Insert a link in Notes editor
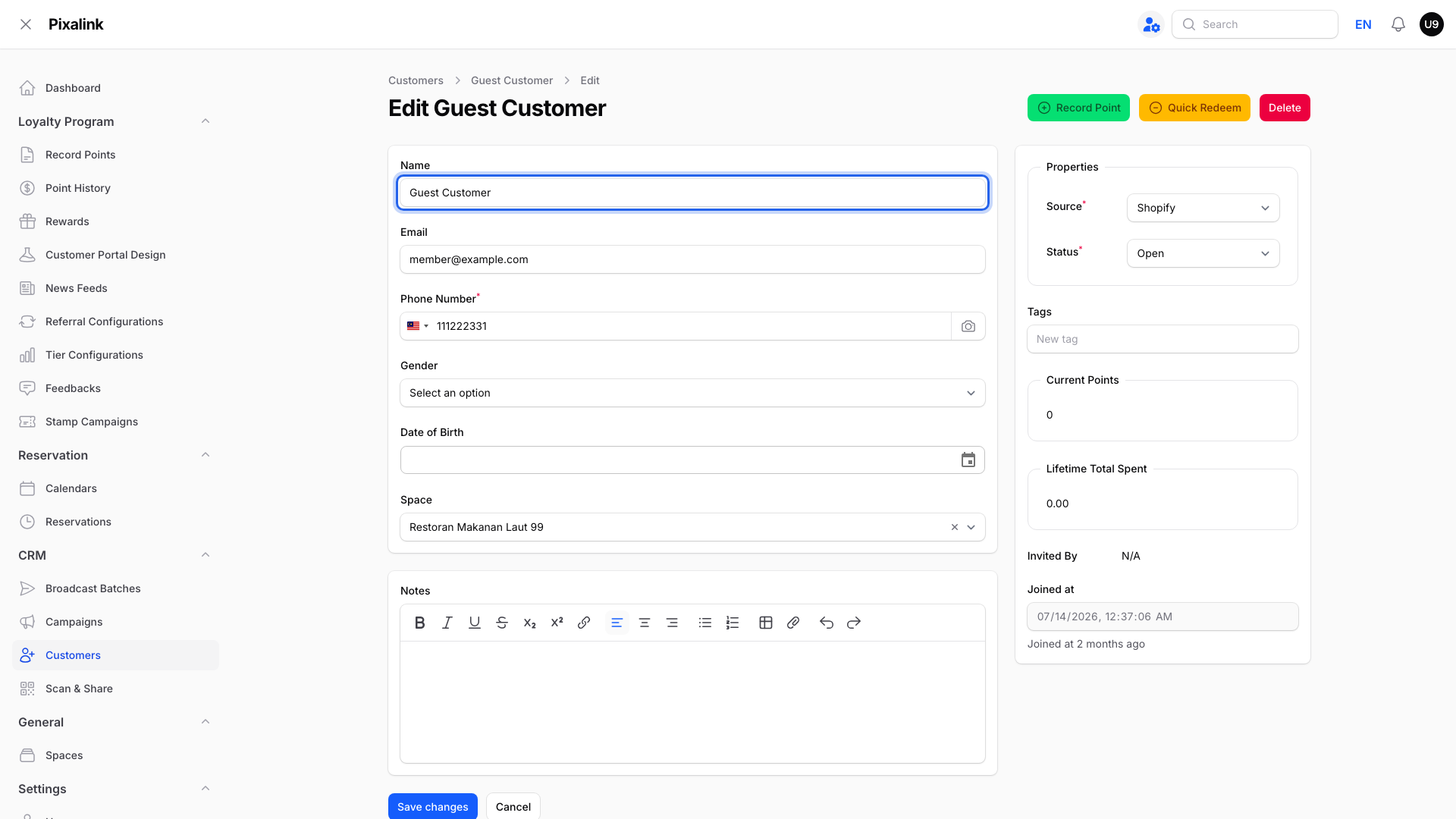Screen dimensions: 1456x819 pyautogui.click(x=584, y=623)
